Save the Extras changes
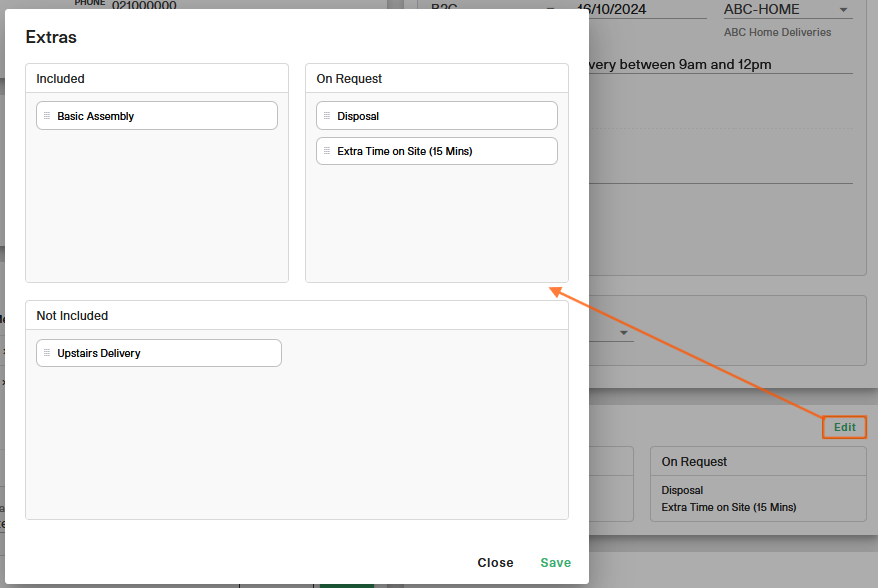 tap(556, 563)
